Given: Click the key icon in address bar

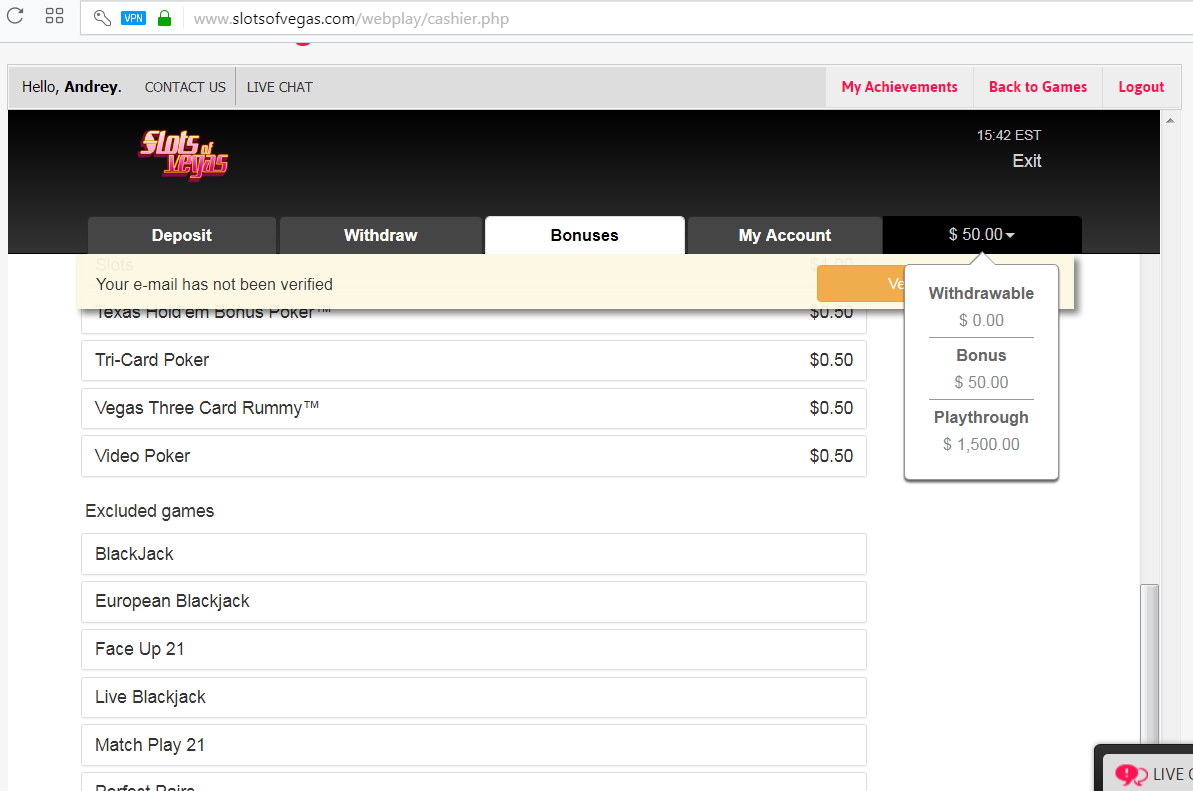Looking at the screenshot, I should (x=102, y=18).
